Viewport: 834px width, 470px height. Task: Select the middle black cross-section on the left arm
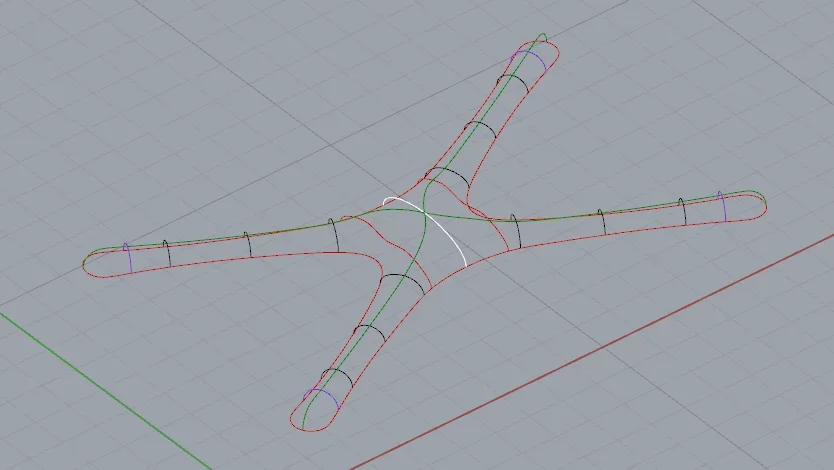(247, 244)
